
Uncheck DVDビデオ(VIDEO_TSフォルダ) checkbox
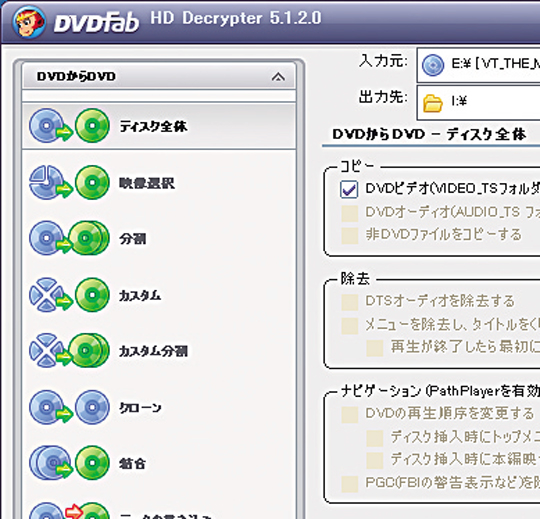point(349,189)
